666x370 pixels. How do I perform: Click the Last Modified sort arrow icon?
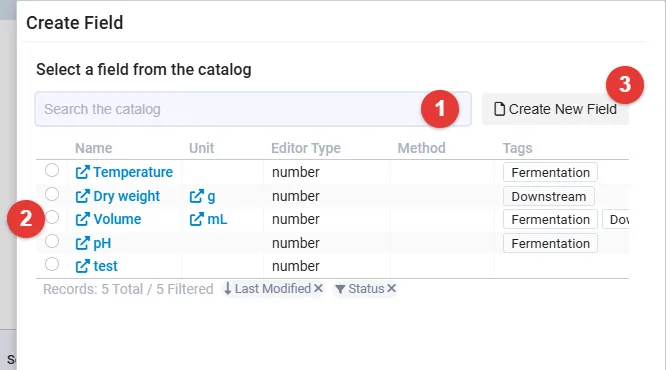point(228,289)
